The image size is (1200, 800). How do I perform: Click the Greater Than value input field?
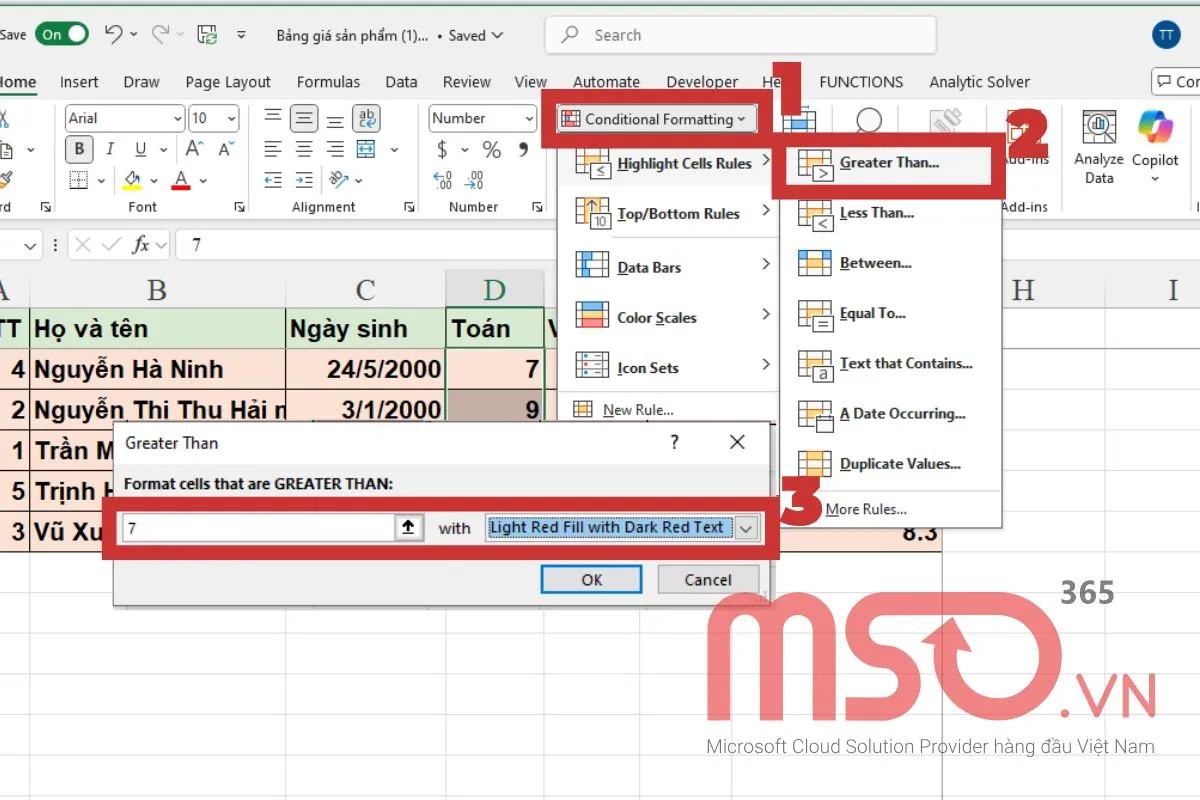pyautogui.click(x=258, y=528)
